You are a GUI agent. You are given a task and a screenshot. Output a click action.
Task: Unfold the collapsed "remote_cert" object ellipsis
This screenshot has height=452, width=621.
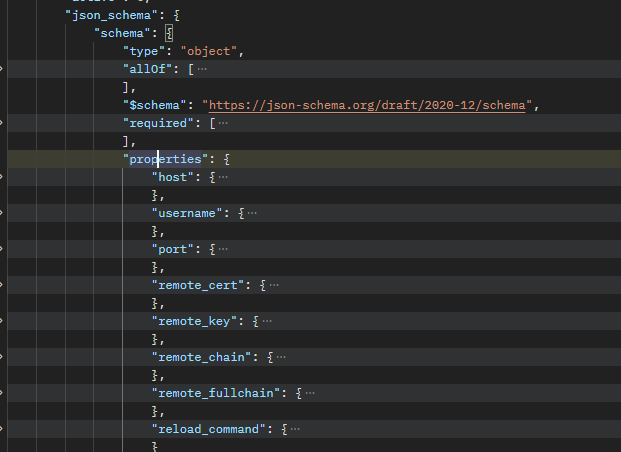(x=274, y=285)
